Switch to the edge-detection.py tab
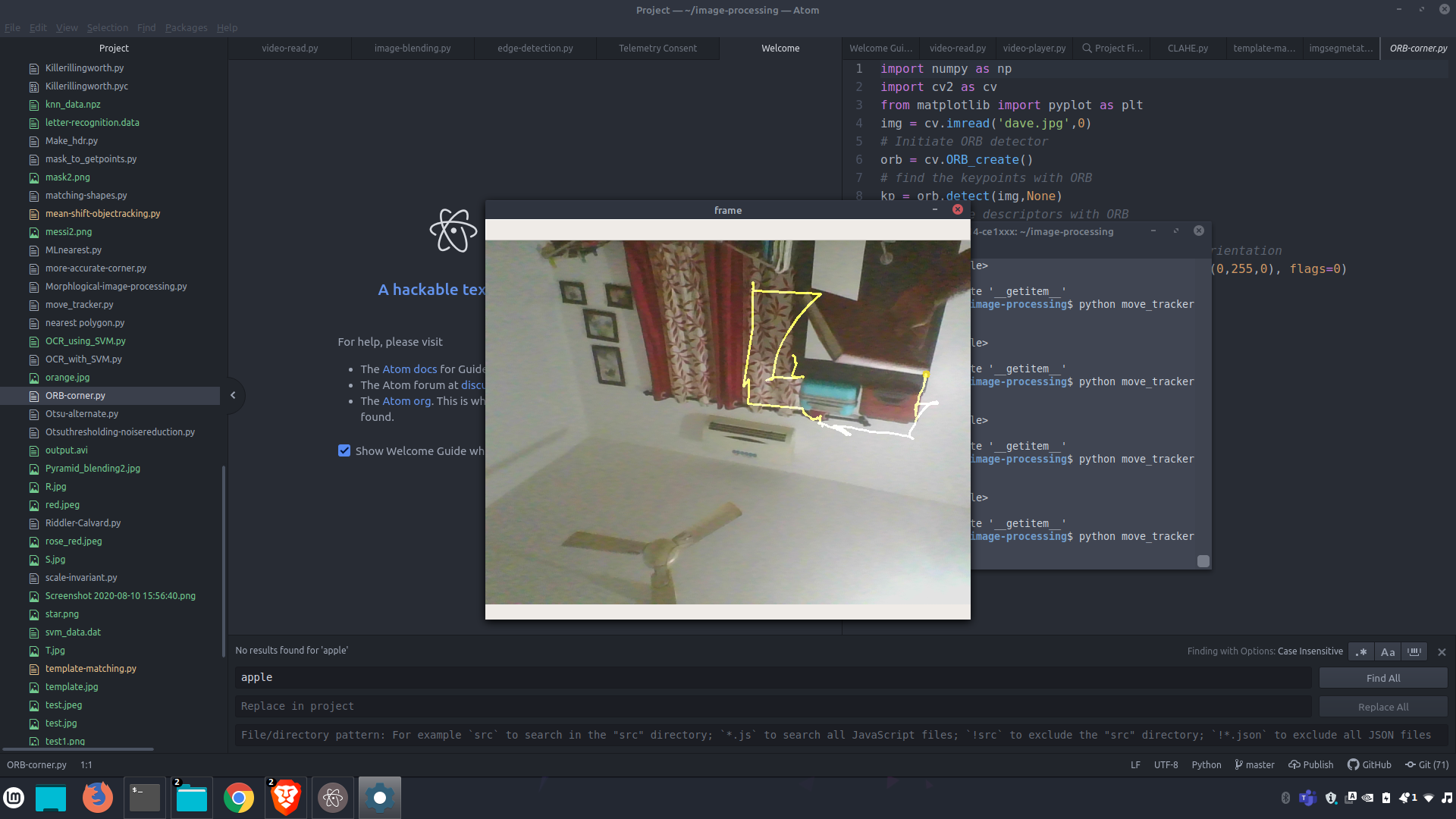This screenshot has height=819, width=1456. click(x=535, y=48)
